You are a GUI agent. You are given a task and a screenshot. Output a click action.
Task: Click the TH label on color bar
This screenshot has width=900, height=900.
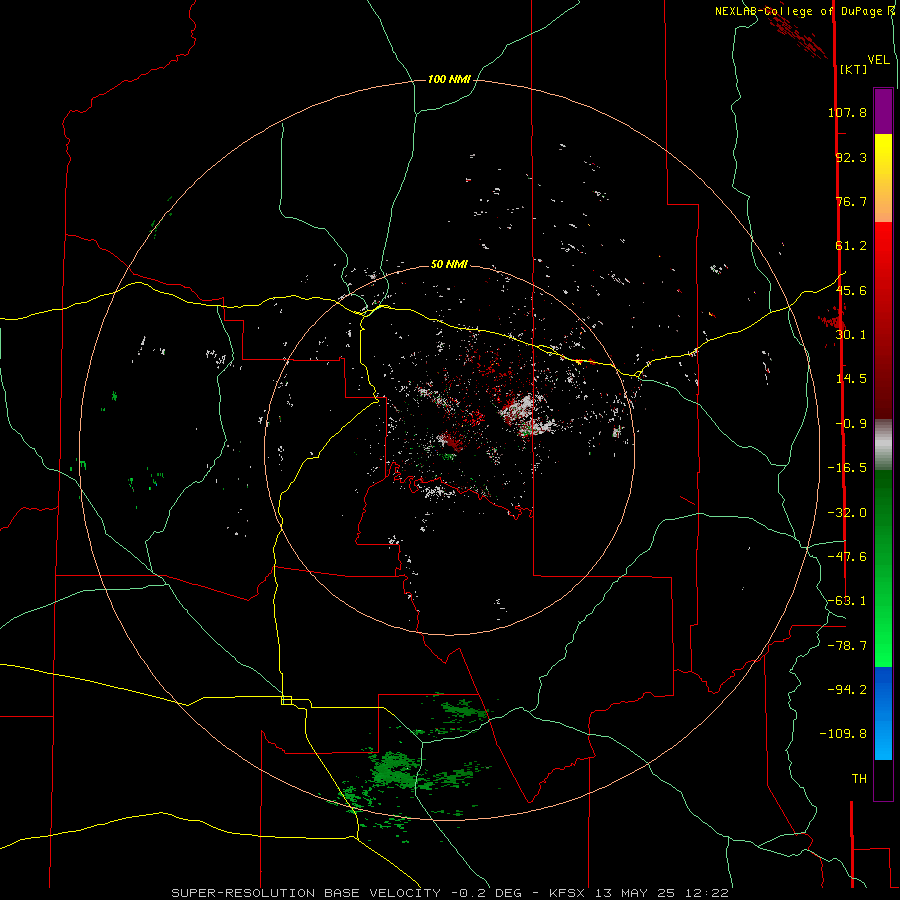[859, 779]
